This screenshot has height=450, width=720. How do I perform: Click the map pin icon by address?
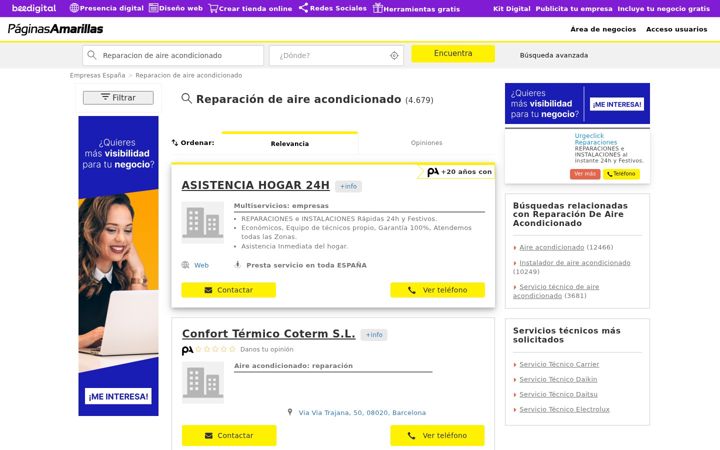click(290, 412)
